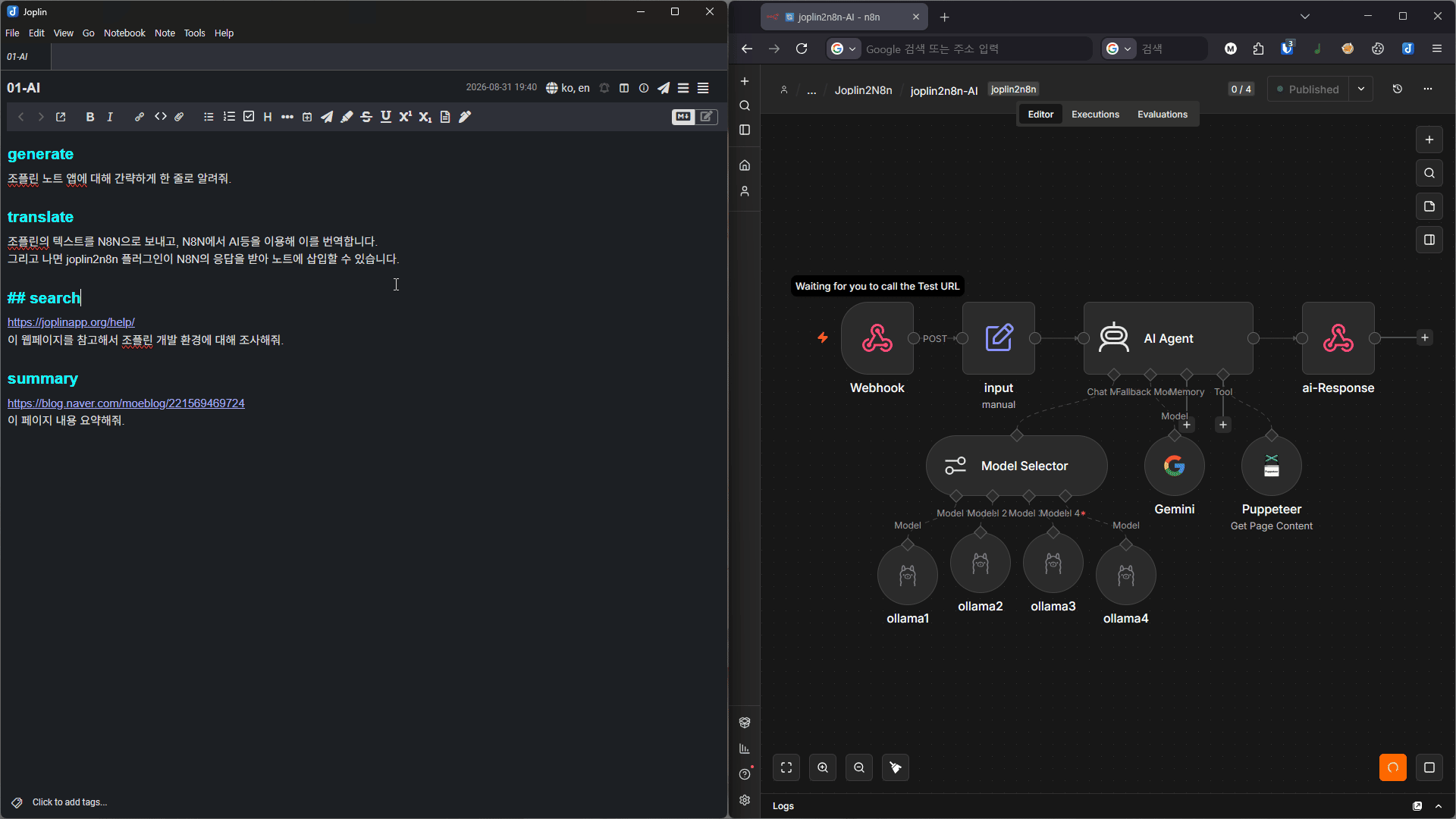Add a sticky note to canvas
The image size is (1456, 819).
pos(1429,206)
